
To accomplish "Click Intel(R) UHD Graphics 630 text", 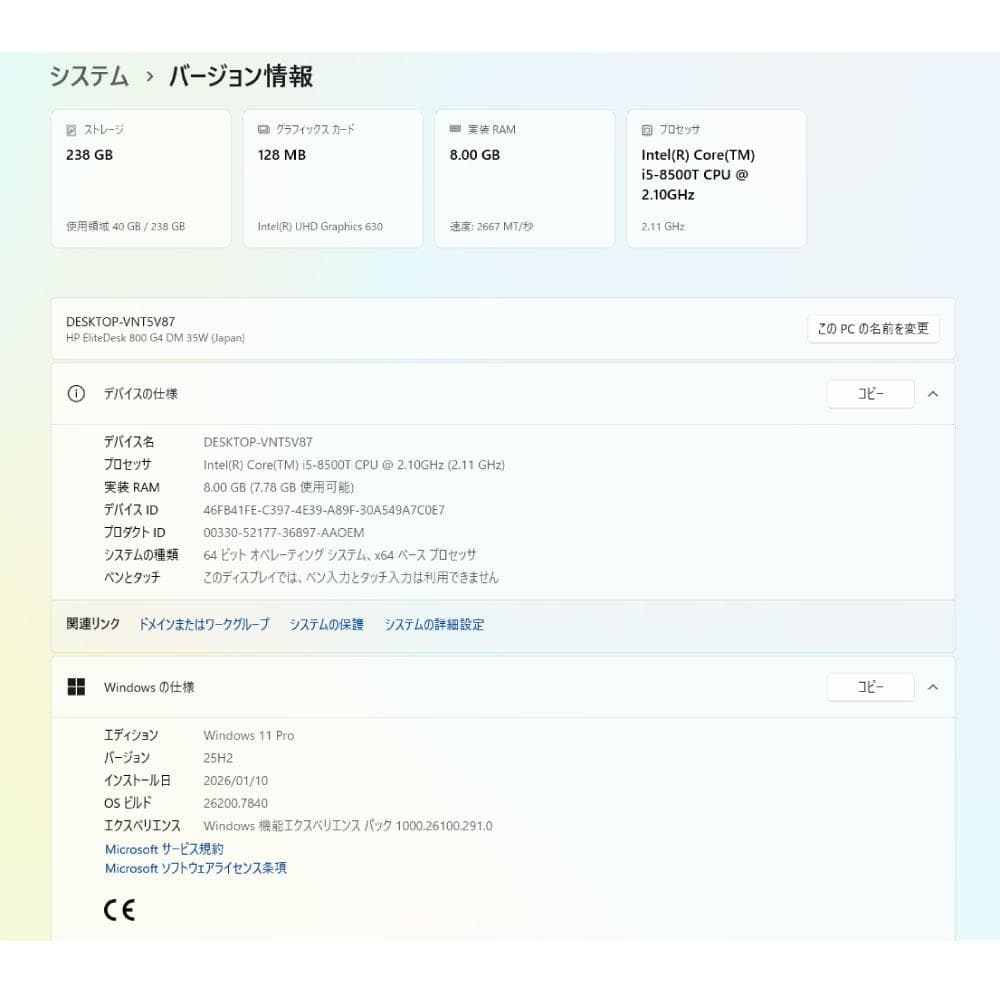I will point(320,226).
